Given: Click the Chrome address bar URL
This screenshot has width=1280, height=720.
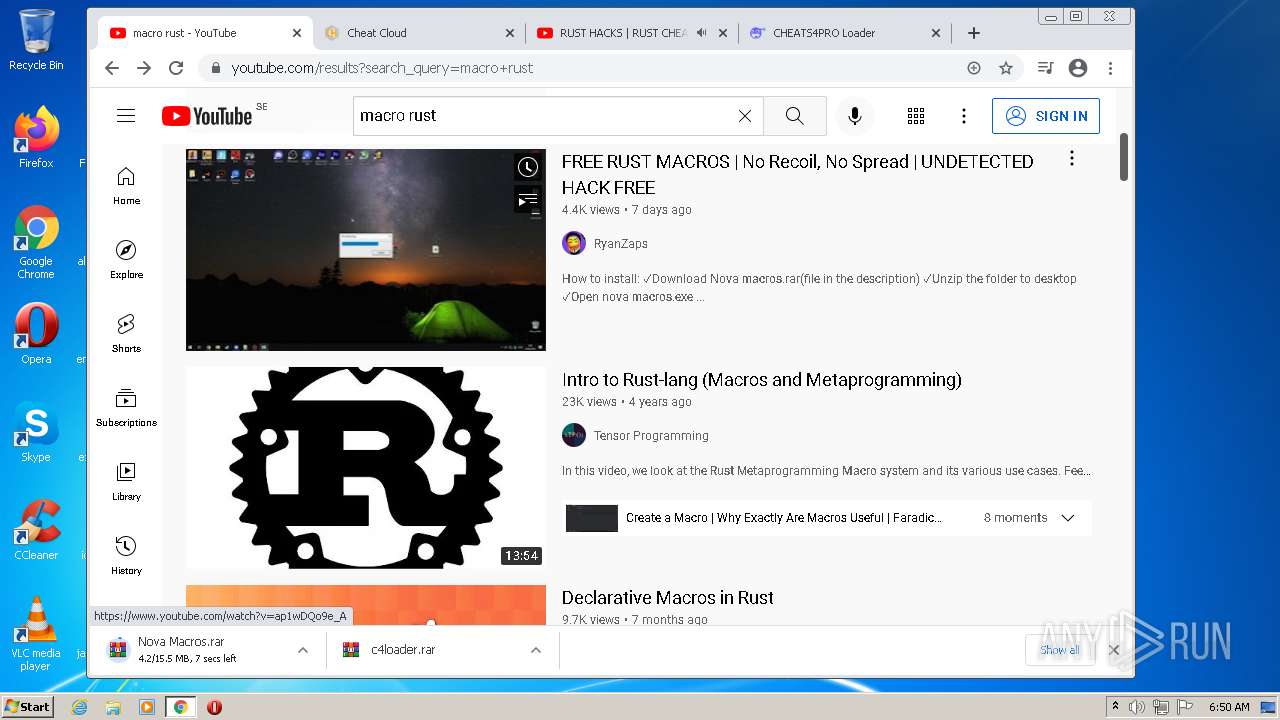Looking at the screenshot, I should (383, 68).
